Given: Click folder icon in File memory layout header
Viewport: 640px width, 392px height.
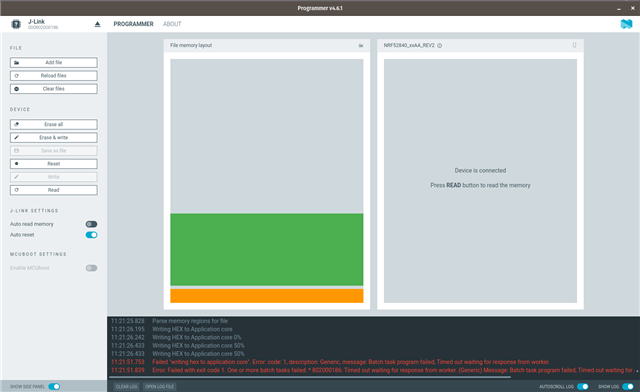Looking at the screenshot, I should click(361, 45).
